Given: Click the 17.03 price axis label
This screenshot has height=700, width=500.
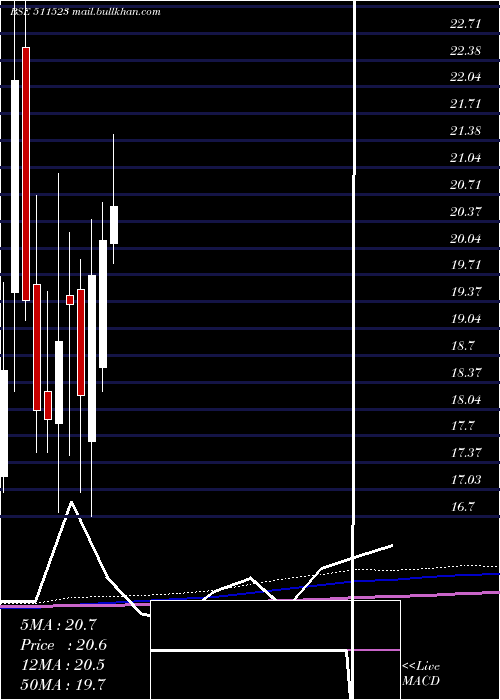Looking at the screenshot, I should click(466, 480).
